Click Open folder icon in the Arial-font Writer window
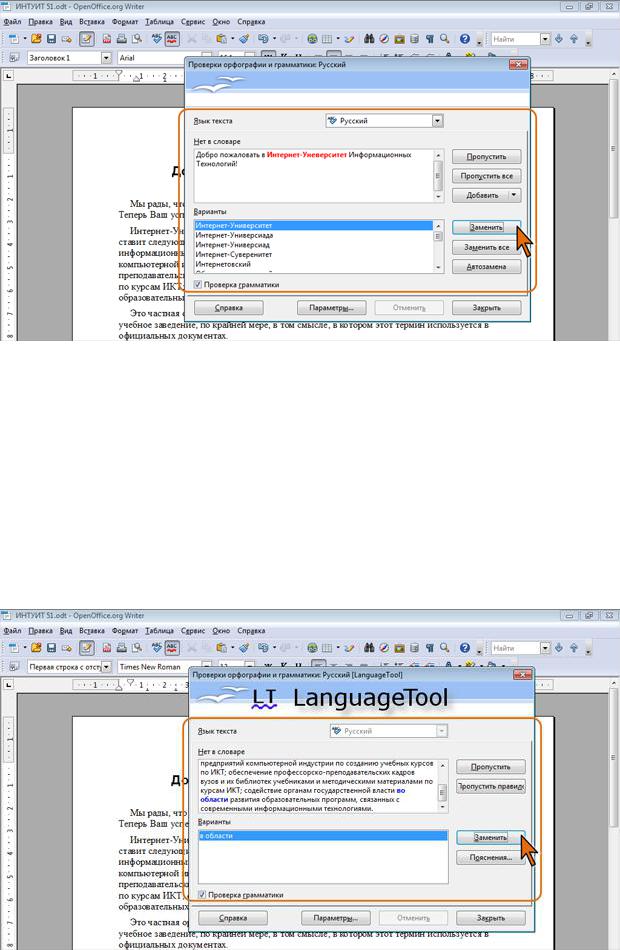The width and height of the screenshot is (620, 950). tap(36, 39)
